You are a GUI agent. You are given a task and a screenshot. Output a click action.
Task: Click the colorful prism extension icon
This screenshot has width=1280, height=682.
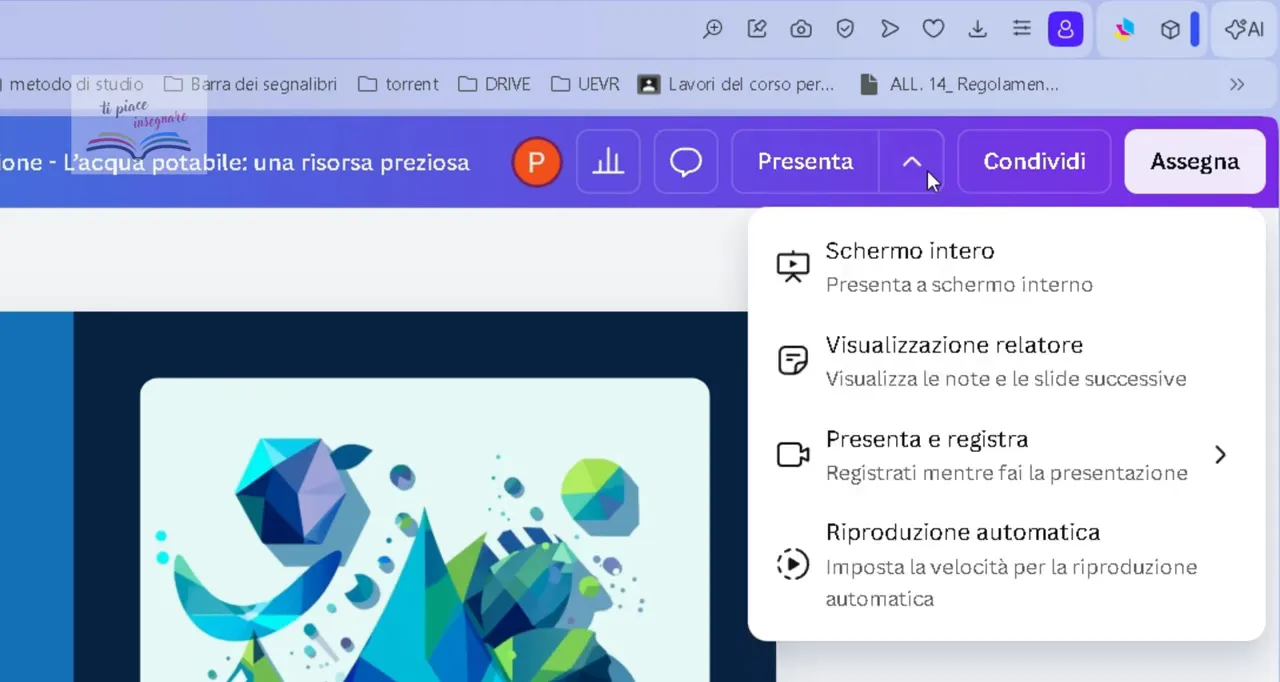(1125, 29)
